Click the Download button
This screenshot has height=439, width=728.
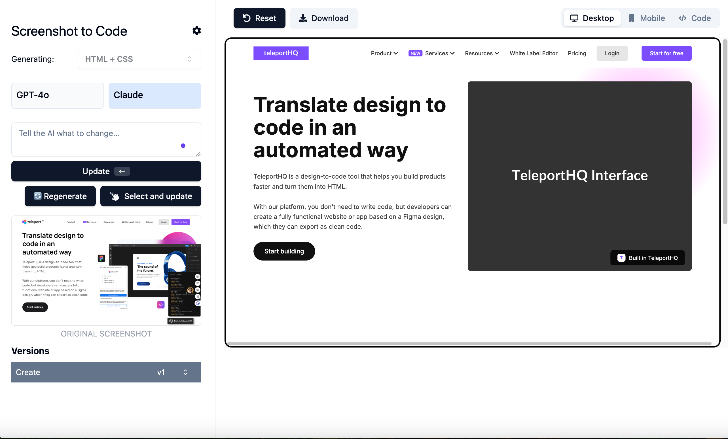click(x=324, y=18)
